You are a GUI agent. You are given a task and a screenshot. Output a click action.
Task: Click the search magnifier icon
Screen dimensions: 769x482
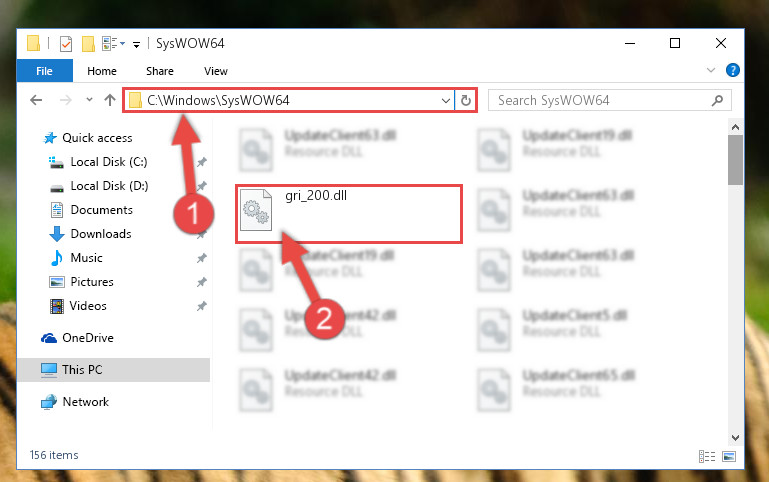coord(717,101)
